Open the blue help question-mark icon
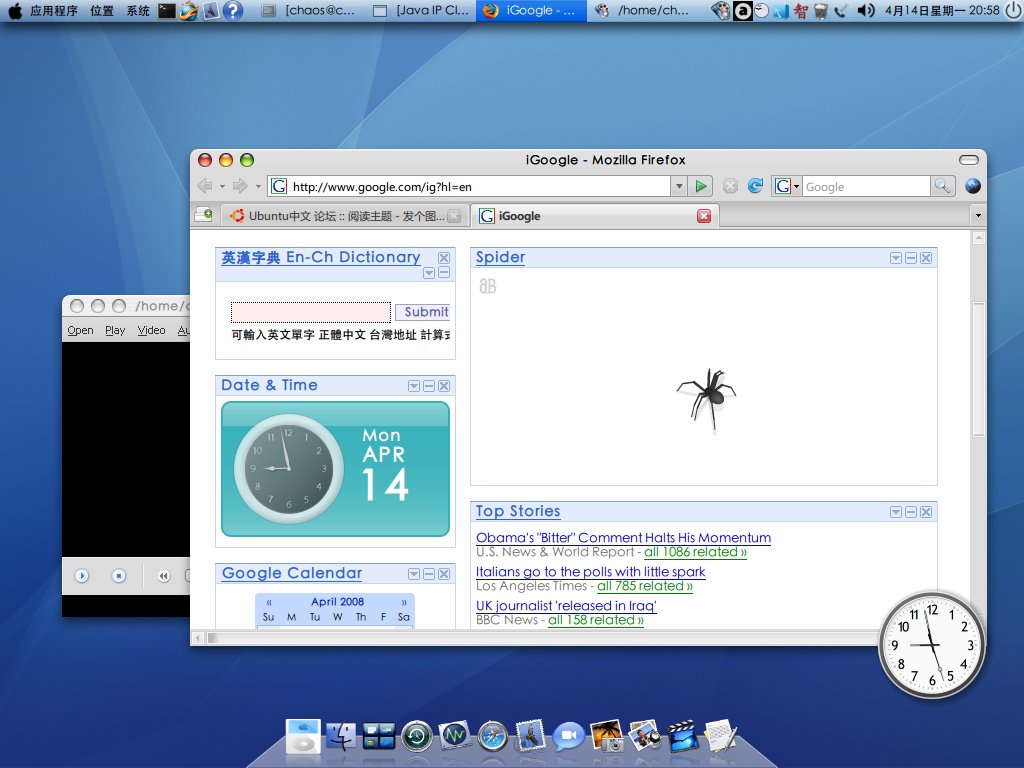Image resolution: width=1024 pixels, height=768 pixels. point(232,10)
